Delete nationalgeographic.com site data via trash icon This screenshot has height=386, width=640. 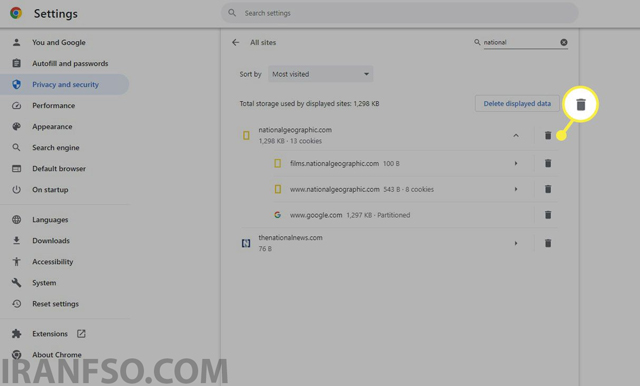tap(548, 135)
